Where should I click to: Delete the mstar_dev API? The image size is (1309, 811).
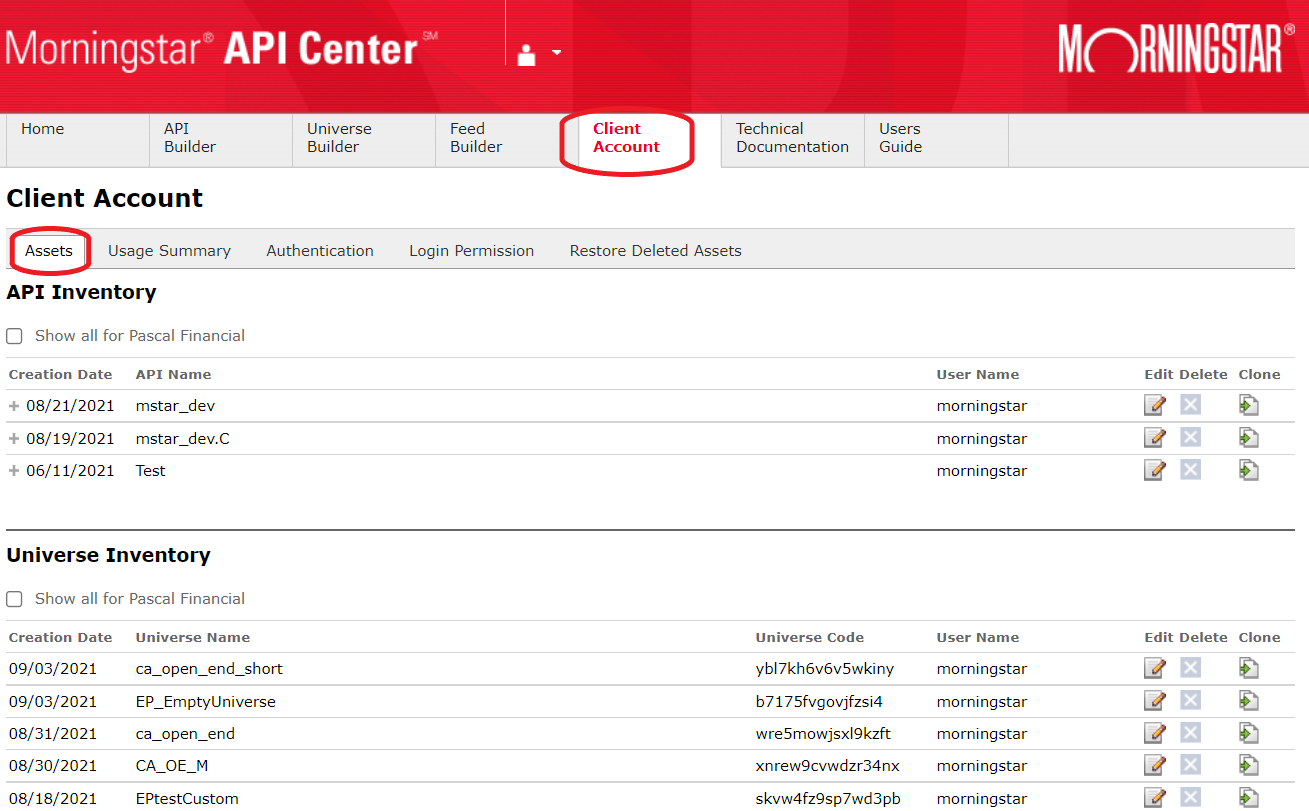point(1190,405)
